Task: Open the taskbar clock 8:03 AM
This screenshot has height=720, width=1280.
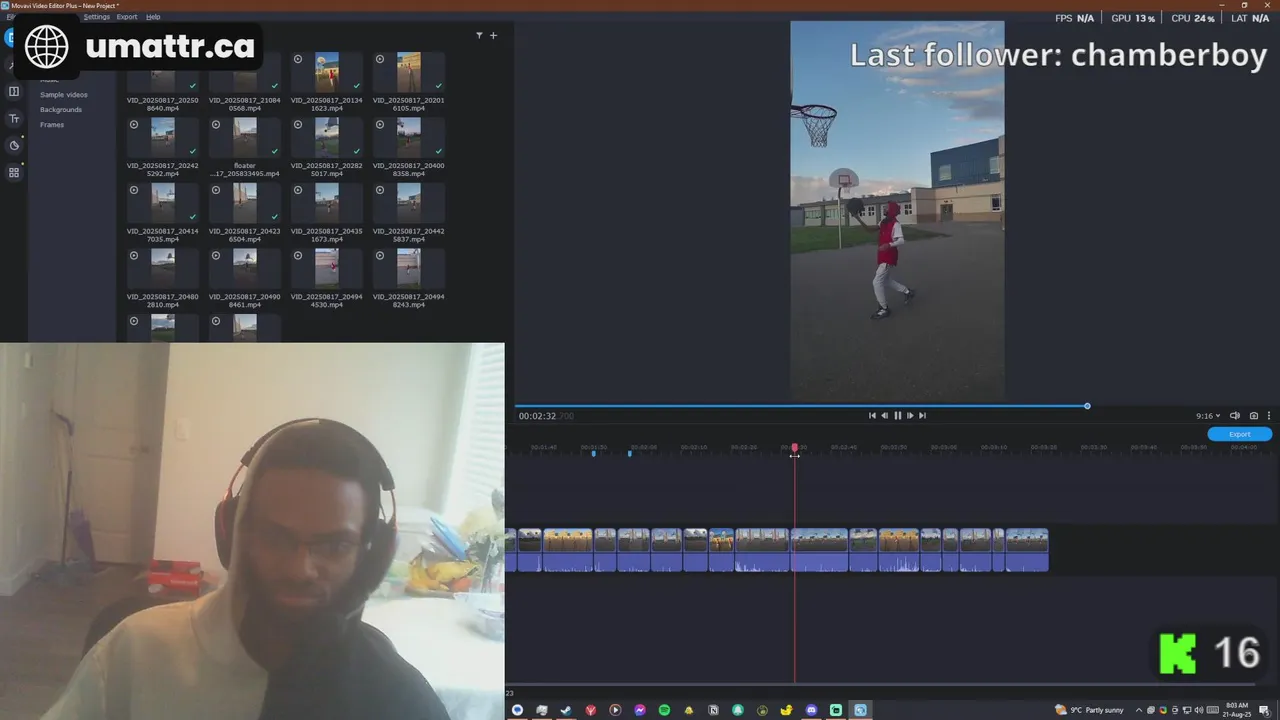Action: click(x=1236, y=710)
